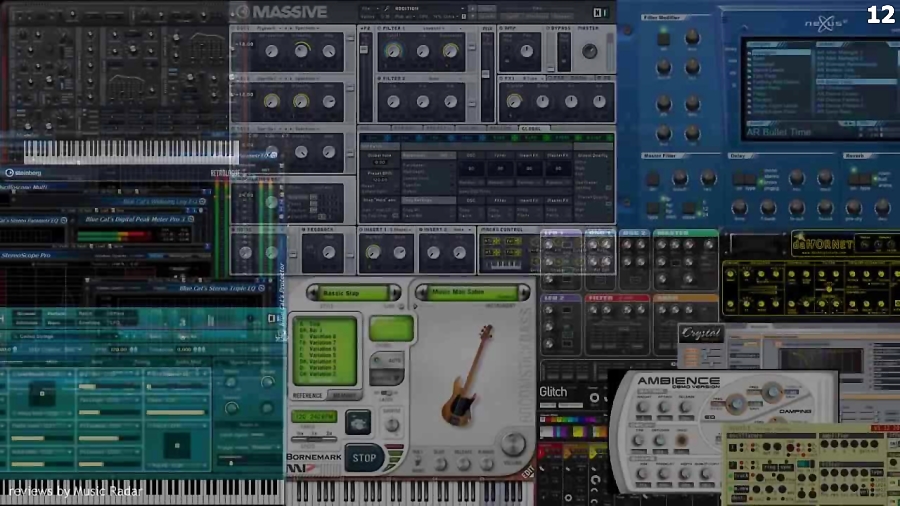Switch to REFERENCE tab in Broomstick Bass
Viewport: 900px width, 506px height.
tap(307, 396)
